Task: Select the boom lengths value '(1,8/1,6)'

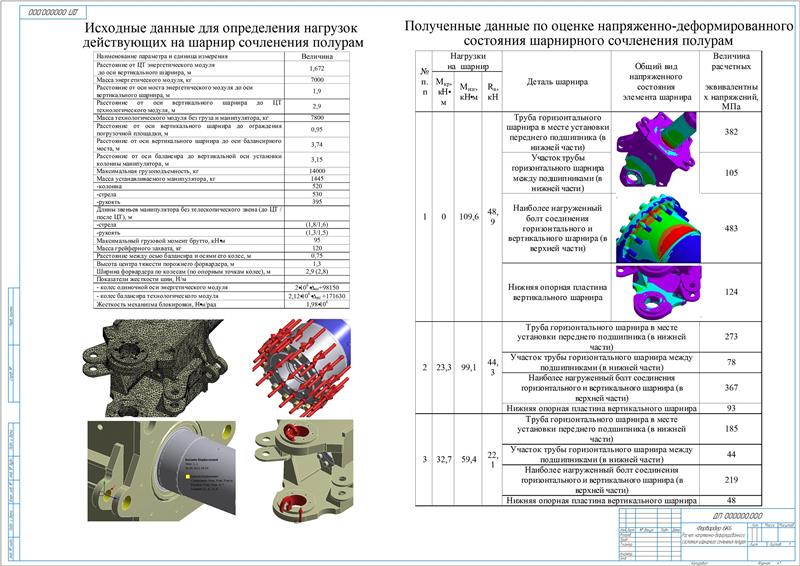Action: tap(317, 225)
